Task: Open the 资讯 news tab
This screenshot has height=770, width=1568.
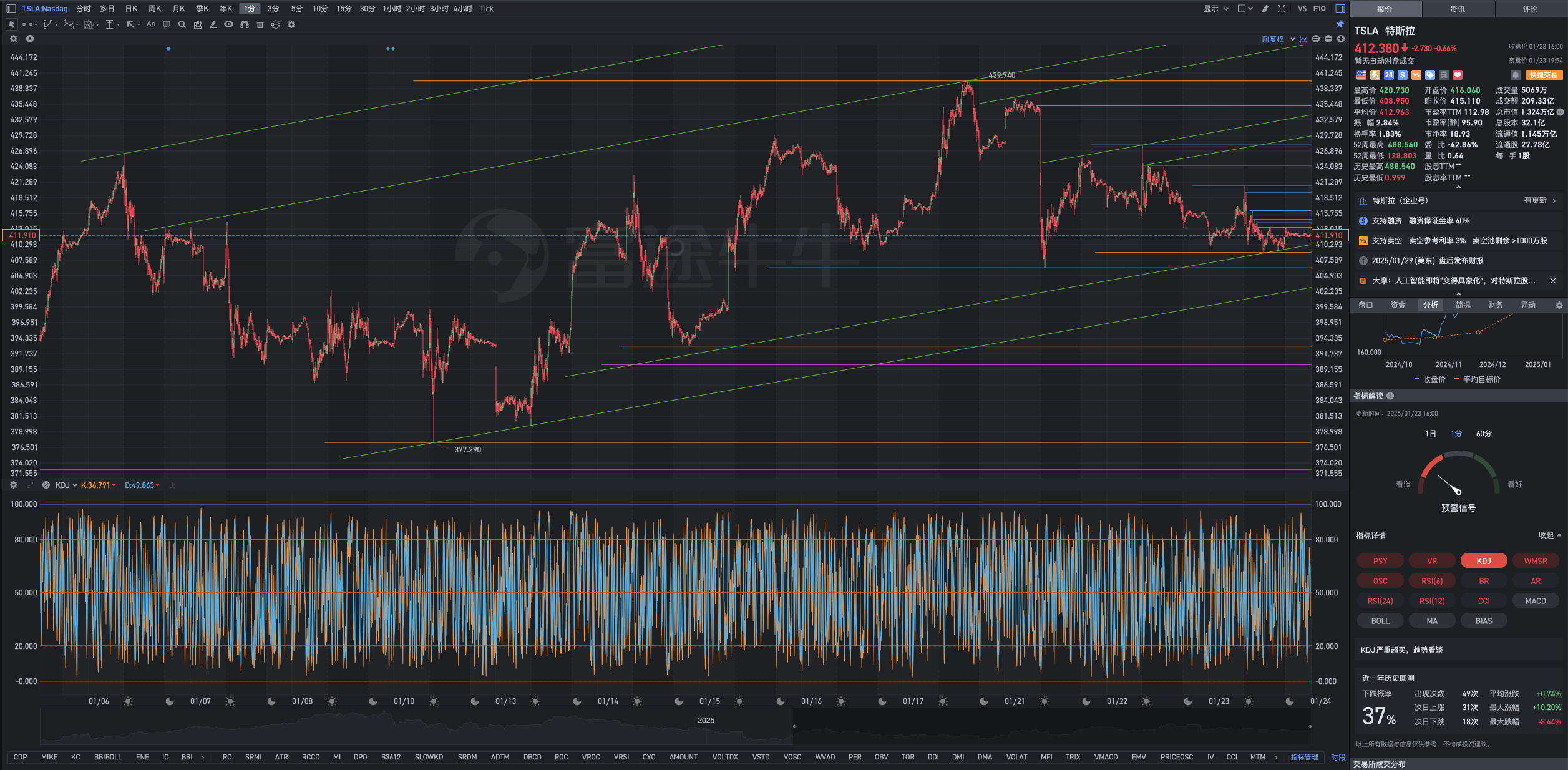Action: tap(1458, 9)
